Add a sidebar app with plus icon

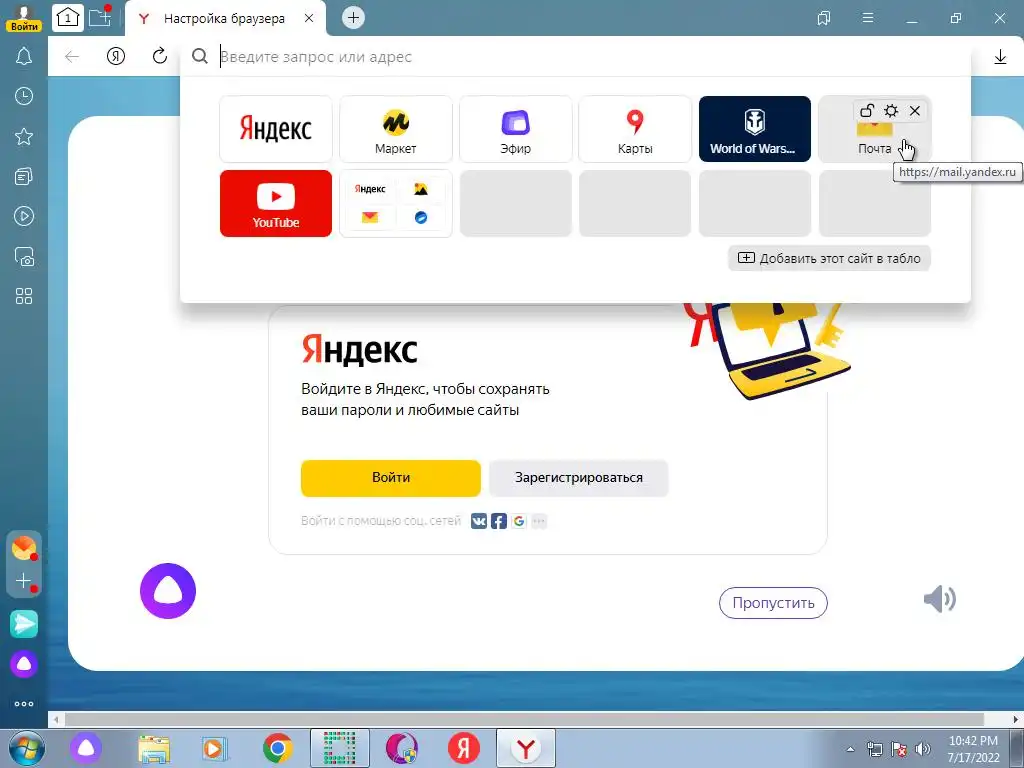(x=24, y=581)
